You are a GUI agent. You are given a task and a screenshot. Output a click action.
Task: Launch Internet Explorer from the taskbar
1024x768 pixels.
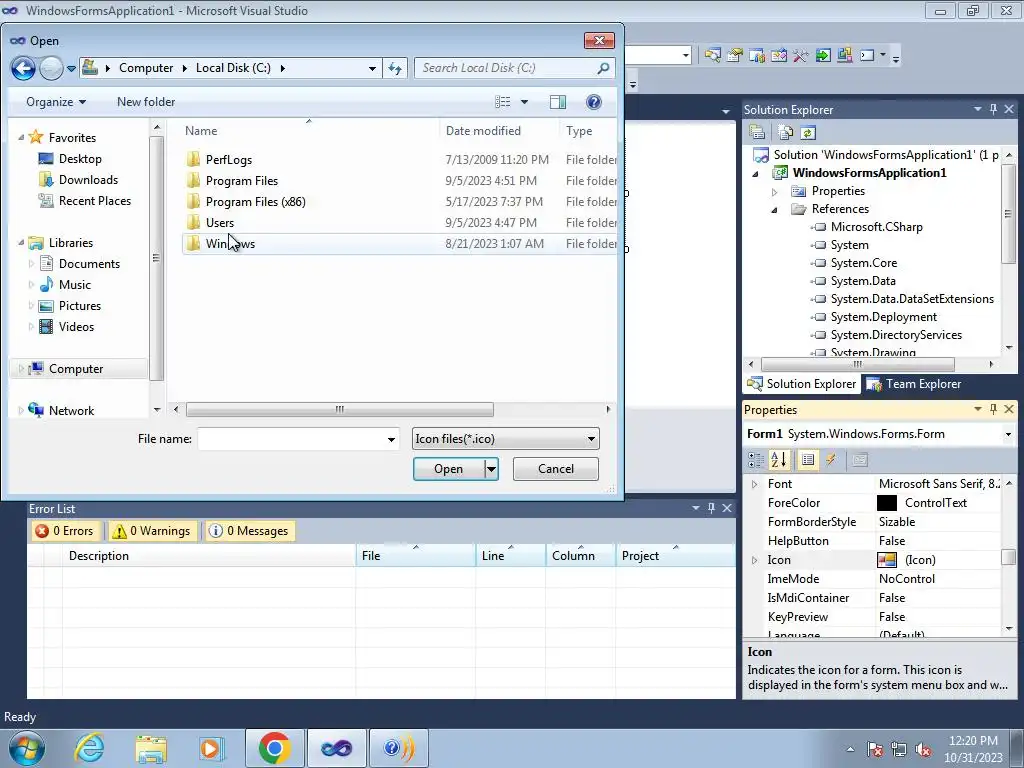[89, 748]
